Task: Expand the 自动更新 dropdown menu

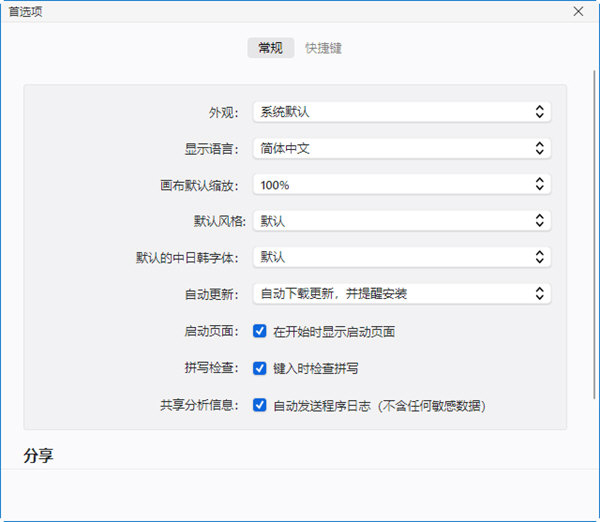Action: tap(400, 293)
